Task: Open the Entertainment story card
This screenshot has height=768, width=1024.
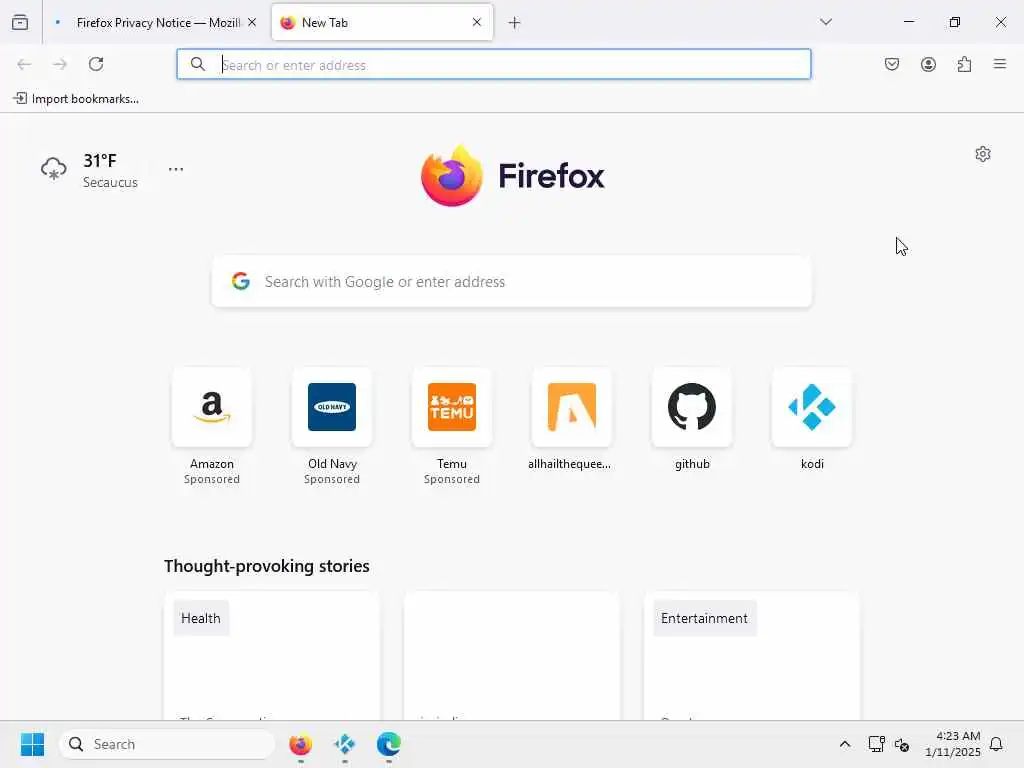Action: pos(752,656)
